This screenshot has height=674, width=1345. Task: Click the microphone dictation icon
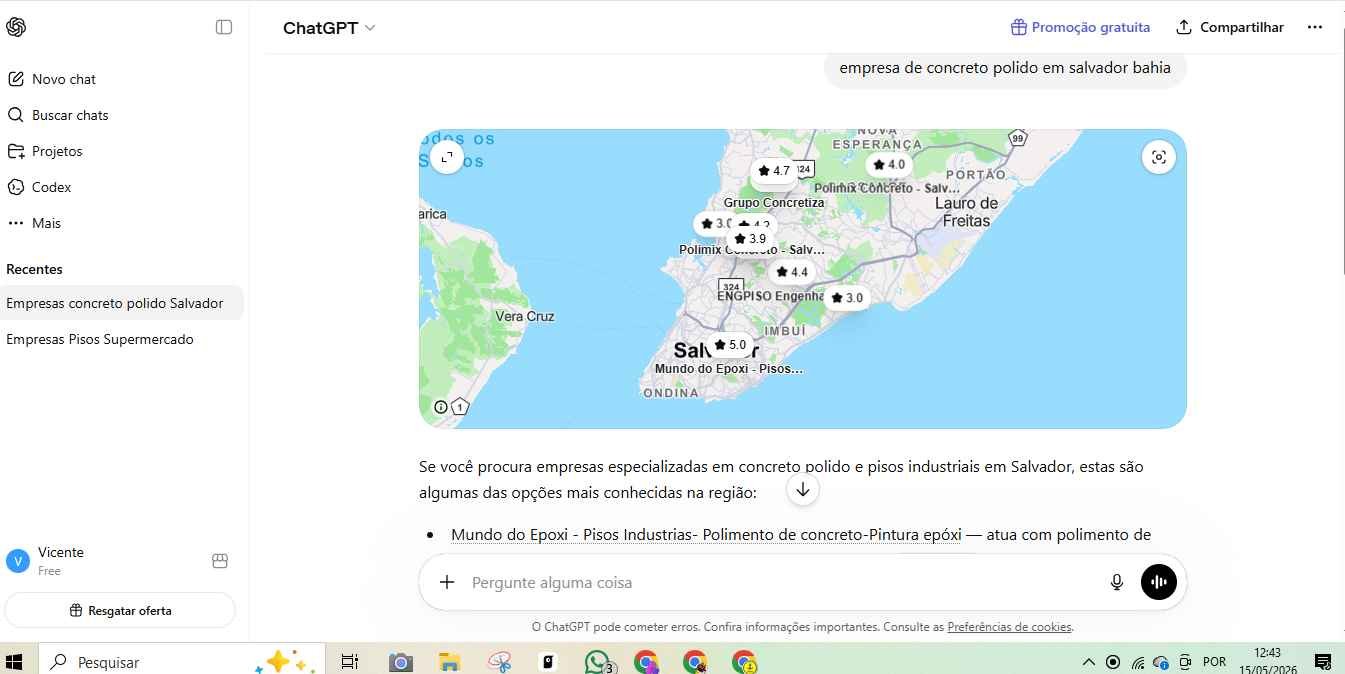[1117, 582]
